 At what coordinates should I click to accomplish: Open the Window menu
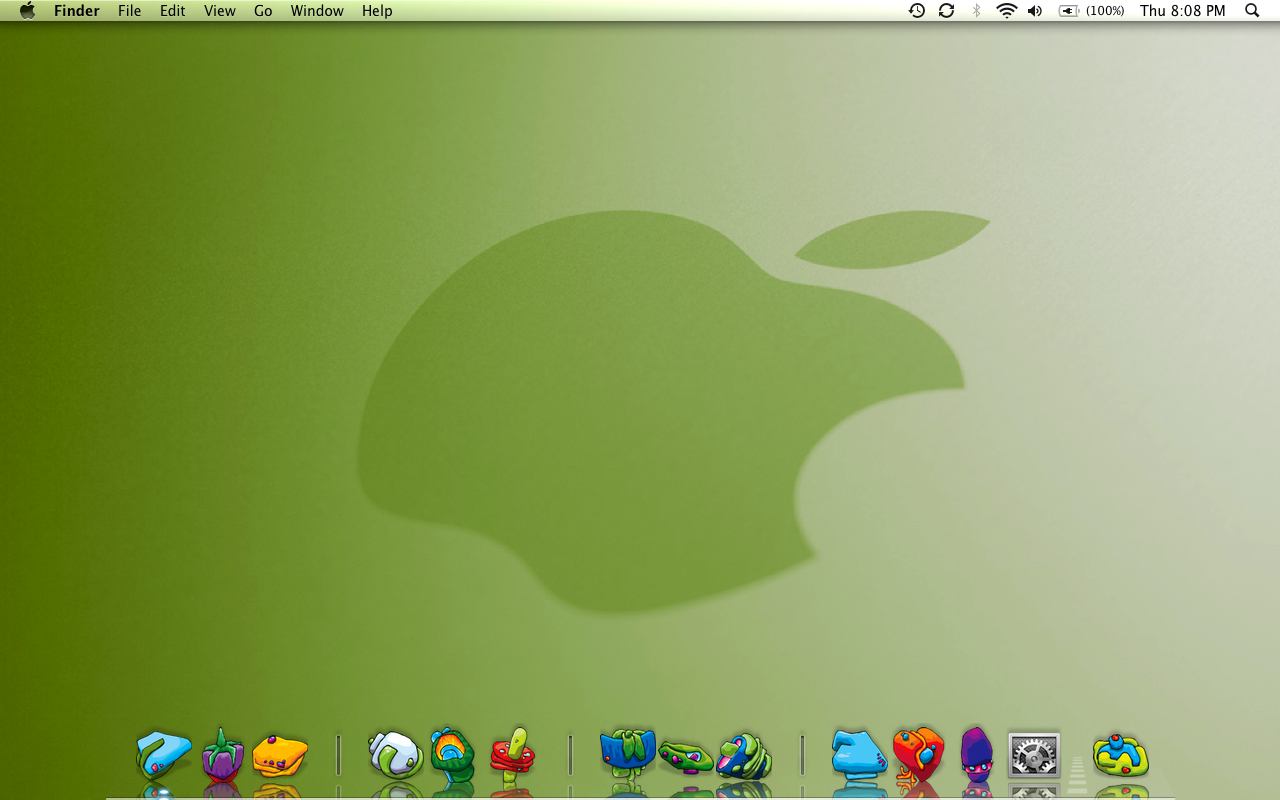317,11
